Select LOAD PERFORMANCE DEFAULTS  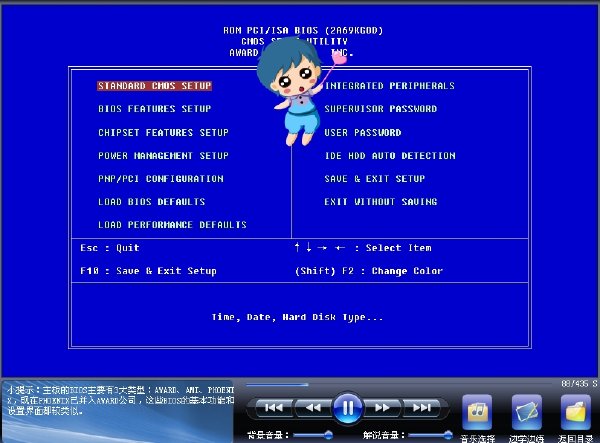[172, 225]
